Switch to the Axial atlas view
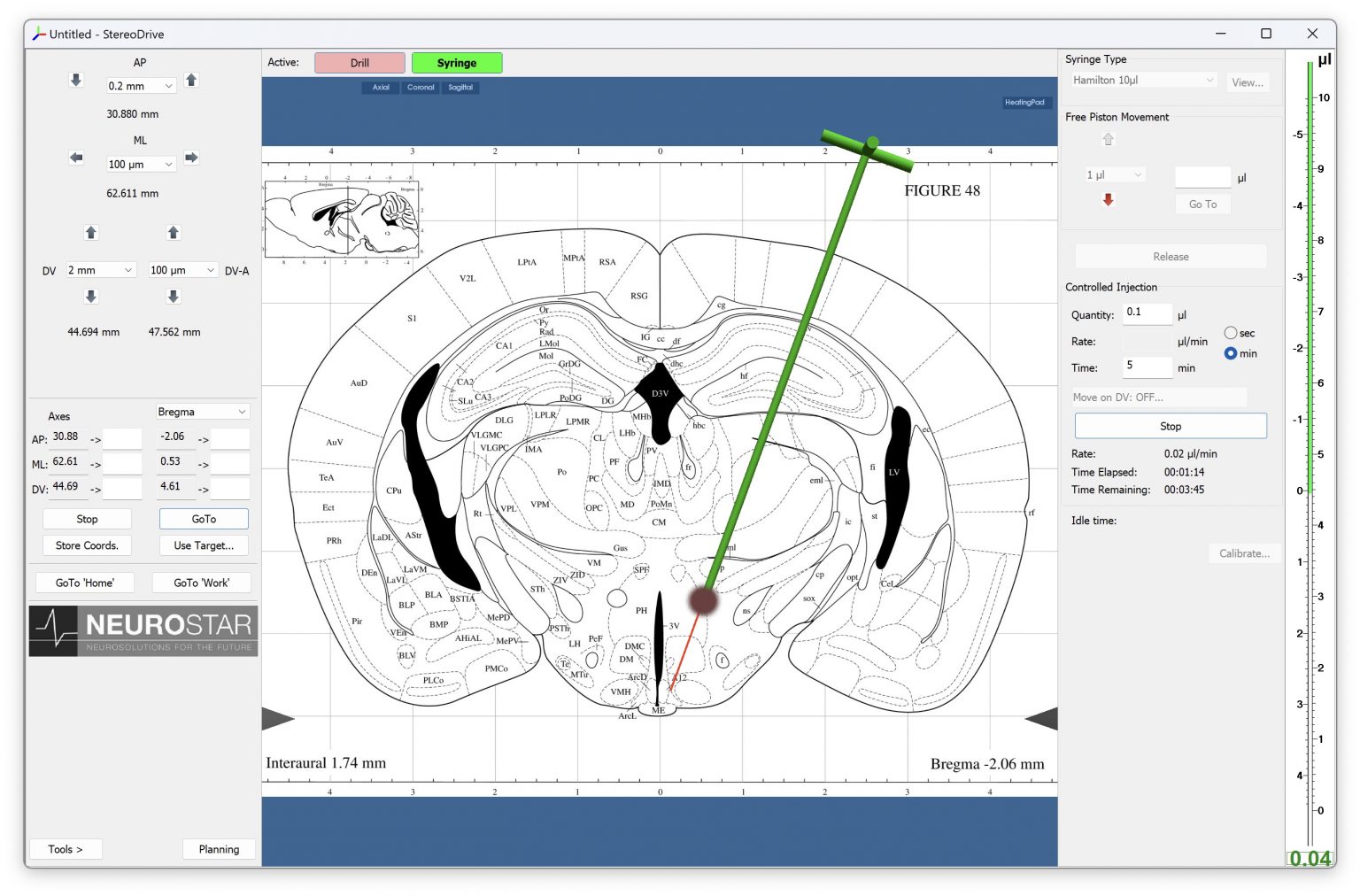 click(x=380, y=87)
